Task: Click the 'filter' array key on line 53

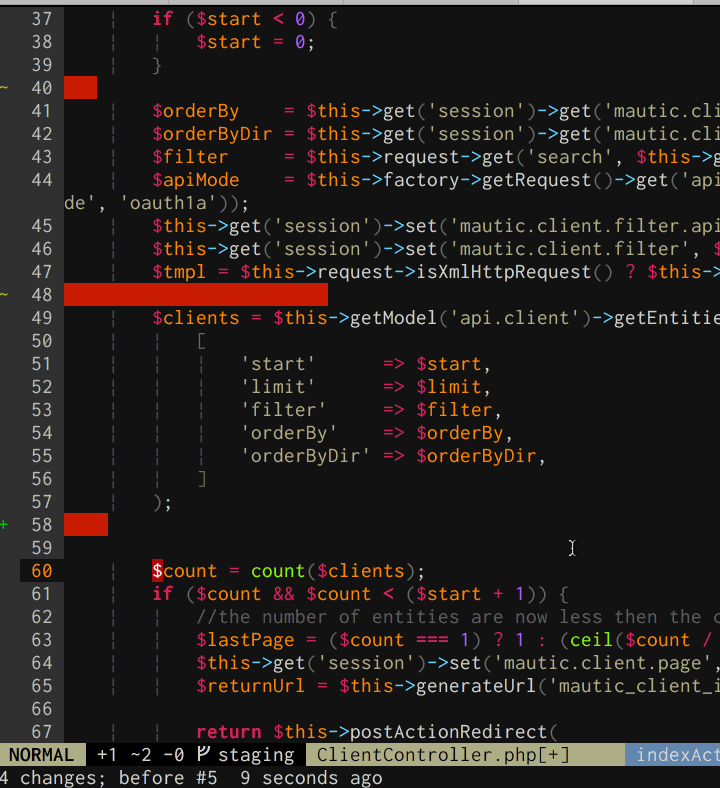Action: [283, 410]
